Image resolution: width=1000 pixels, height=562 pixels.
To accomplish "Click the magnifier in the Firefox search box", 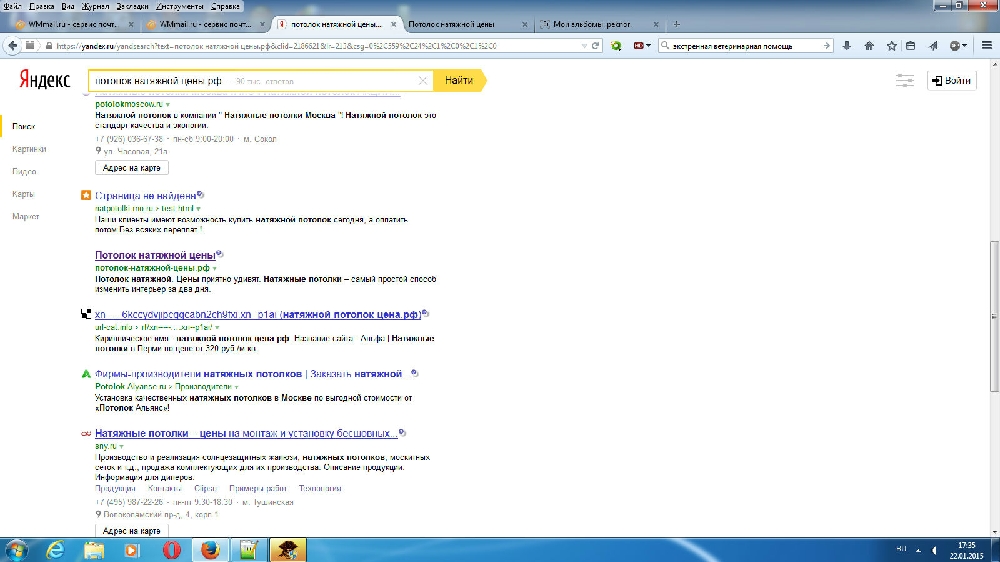I will coord(665,46).
